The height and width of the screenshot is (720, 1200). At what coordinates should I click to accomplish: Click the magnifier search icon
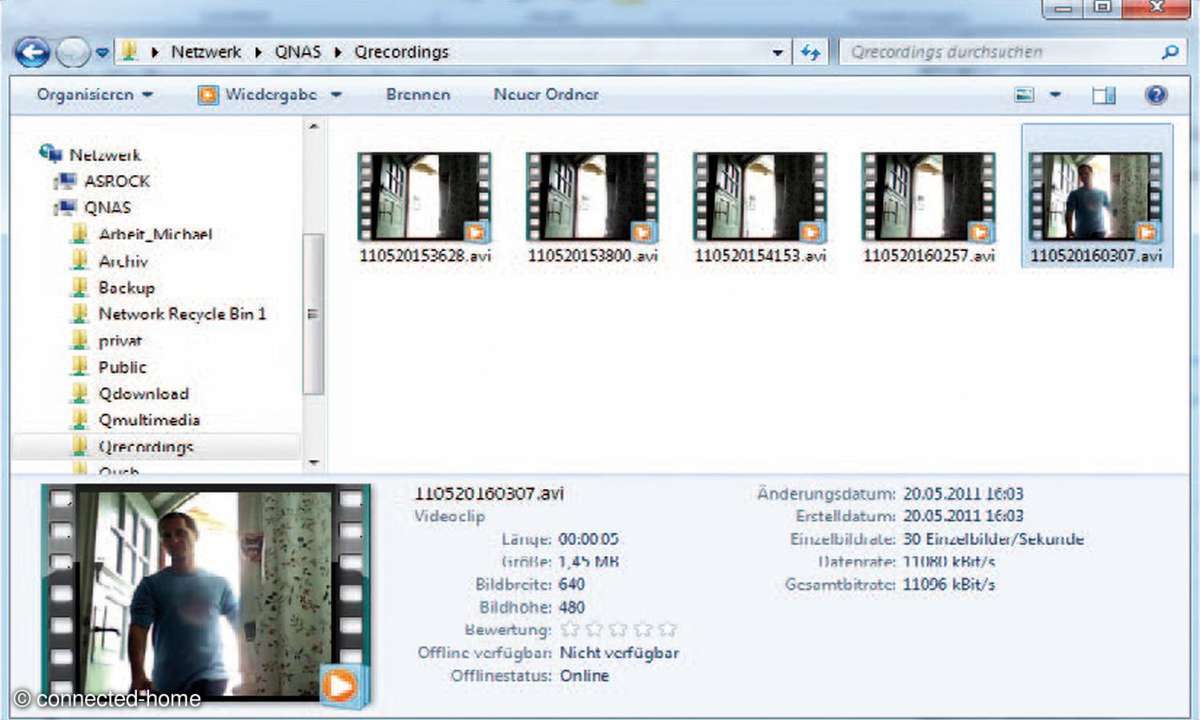1170,52
